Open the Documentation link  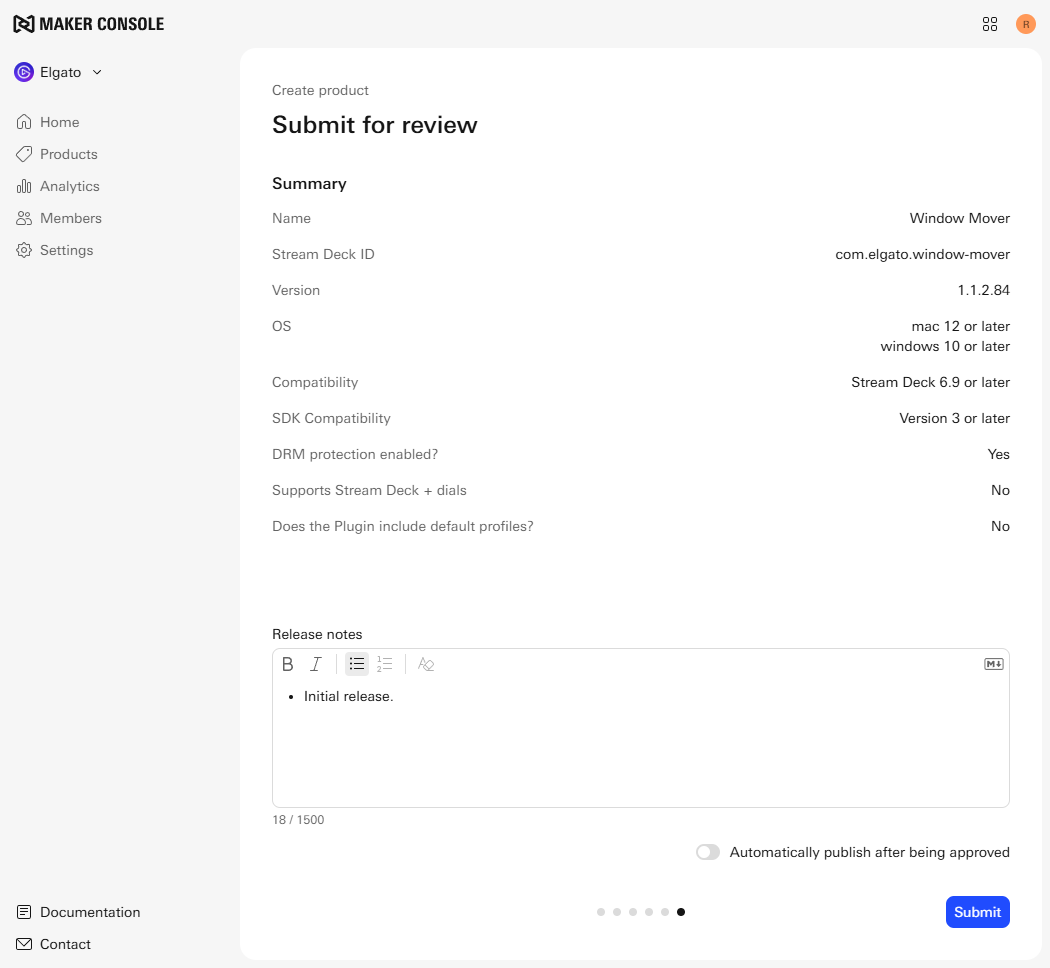click(89, 912)
